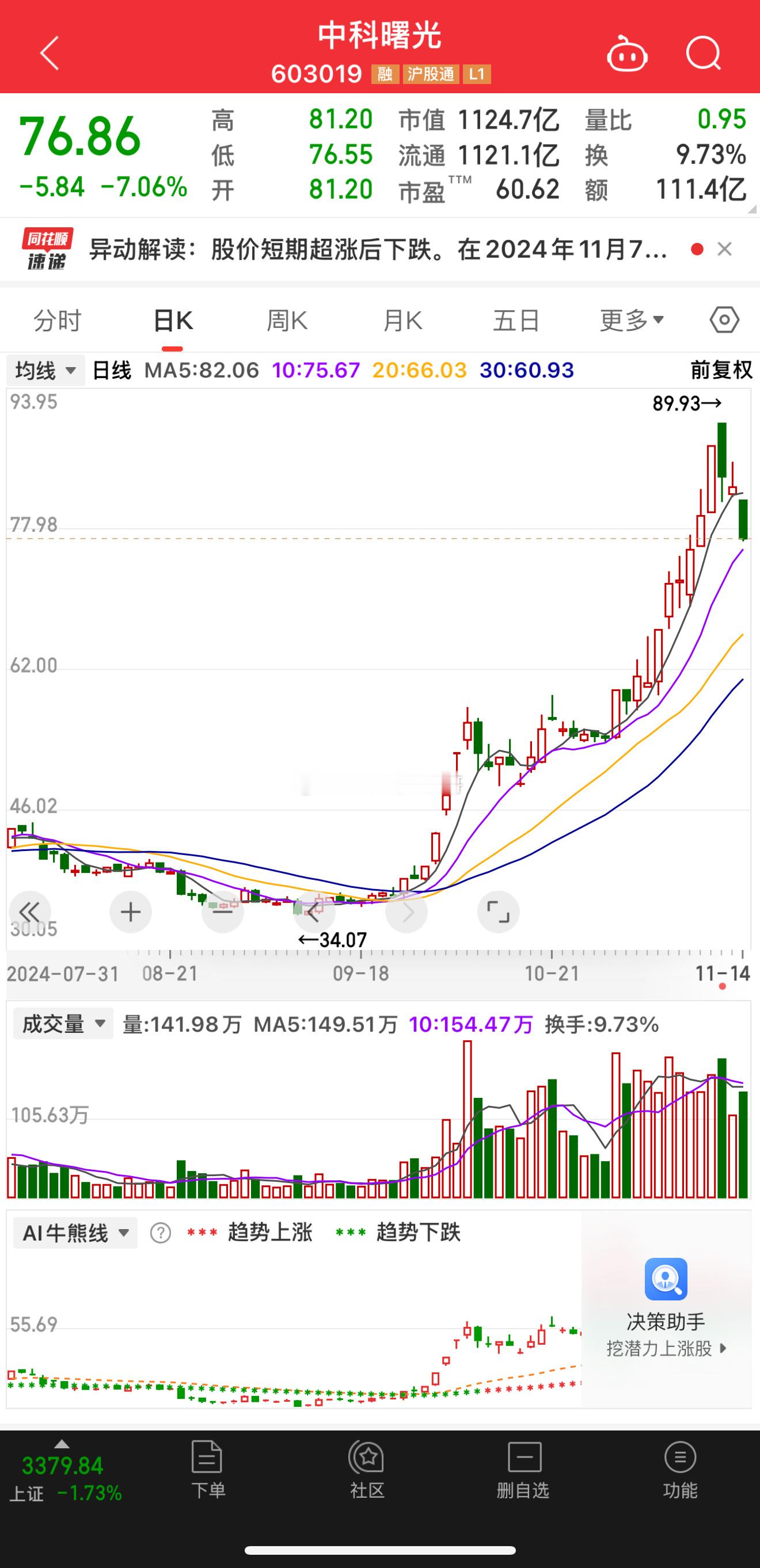Switch to 分时 chart tab

57,320
